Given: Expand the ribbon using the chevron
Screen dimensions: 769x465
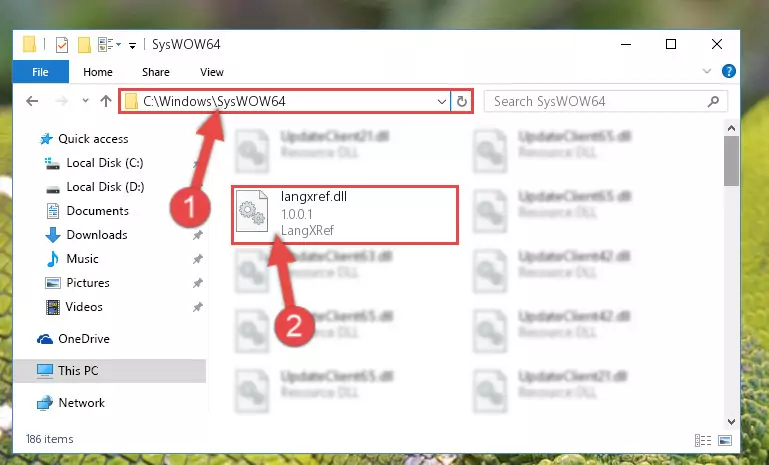Looking at the screenshot, I should (707, 71).
